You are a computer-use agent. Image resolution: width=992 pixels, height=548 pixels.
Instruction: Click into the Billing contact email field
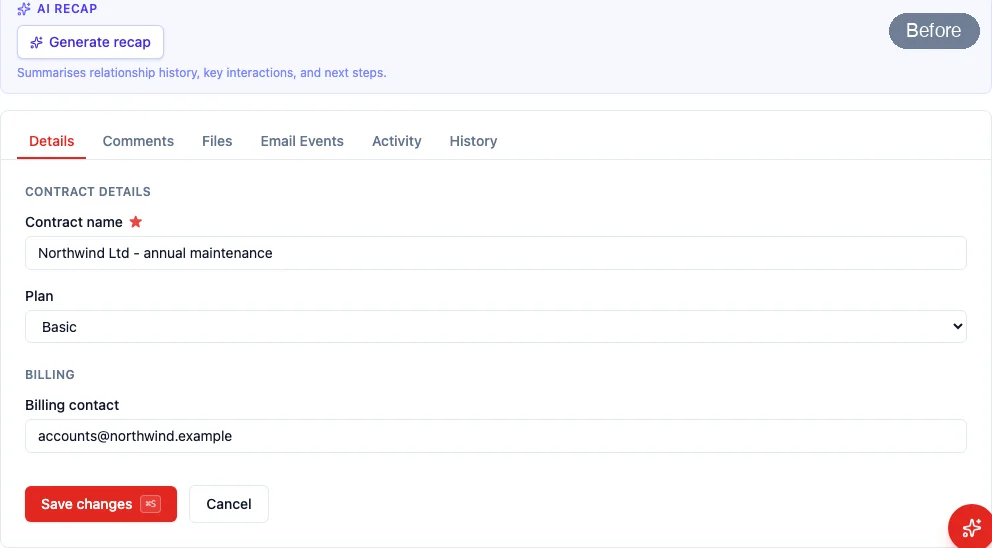coord(495,436)
